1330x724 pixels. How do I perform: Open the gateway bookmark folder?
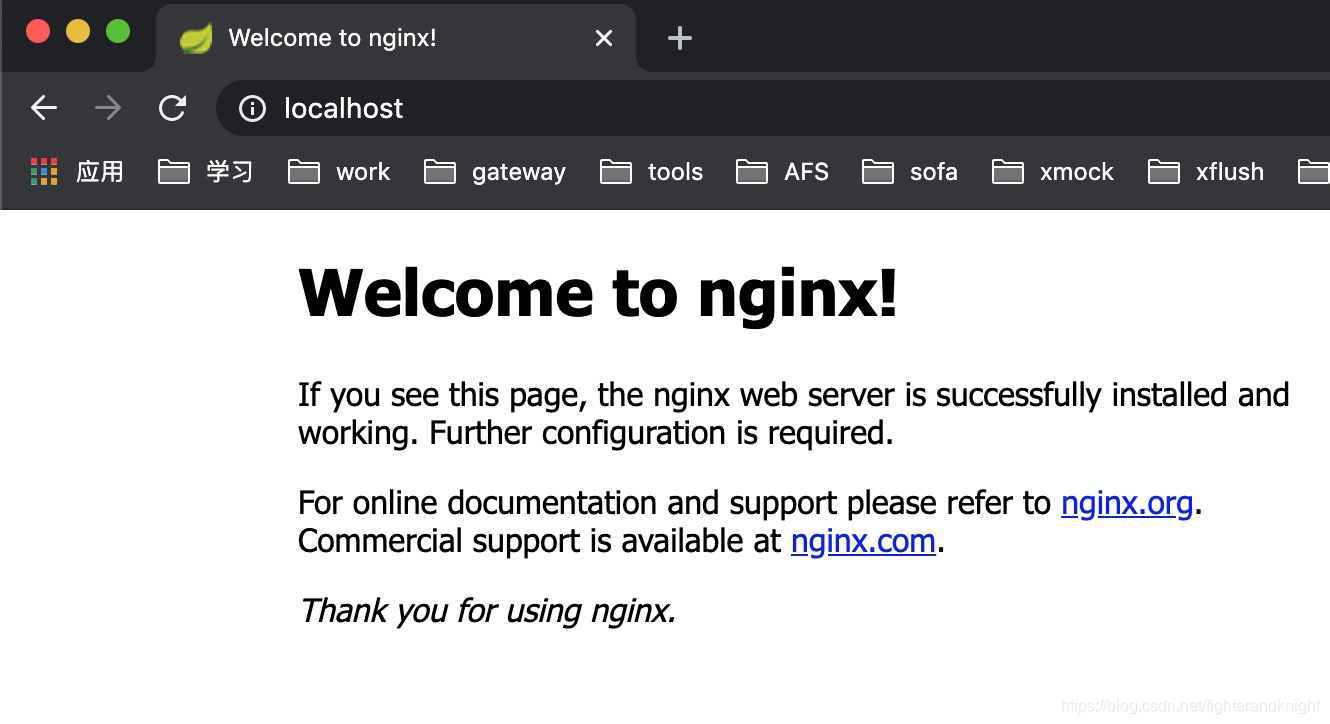tap(495, 172)
